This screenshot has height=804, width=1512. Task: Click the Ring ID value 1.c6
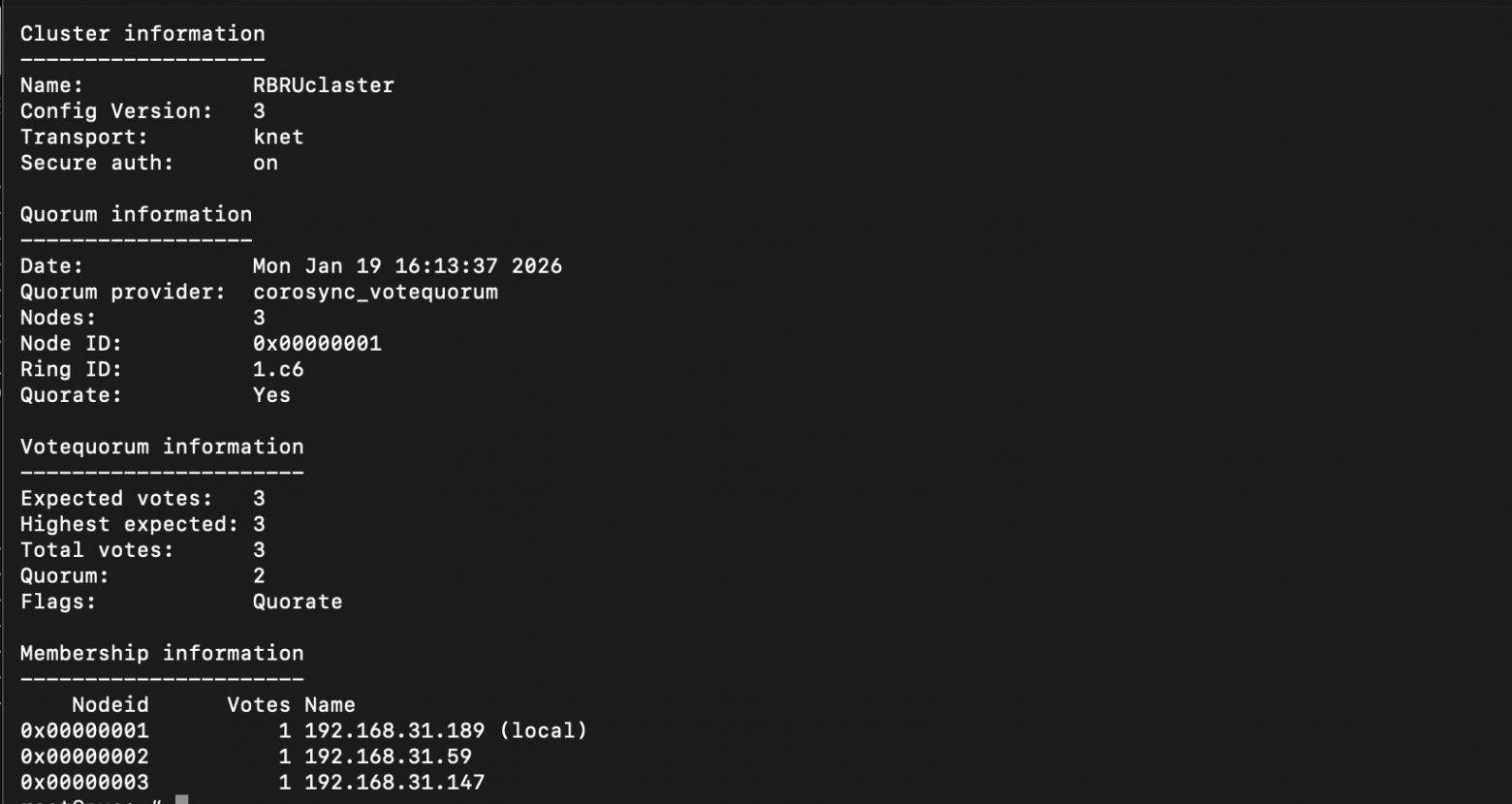[x=278, y=369]
